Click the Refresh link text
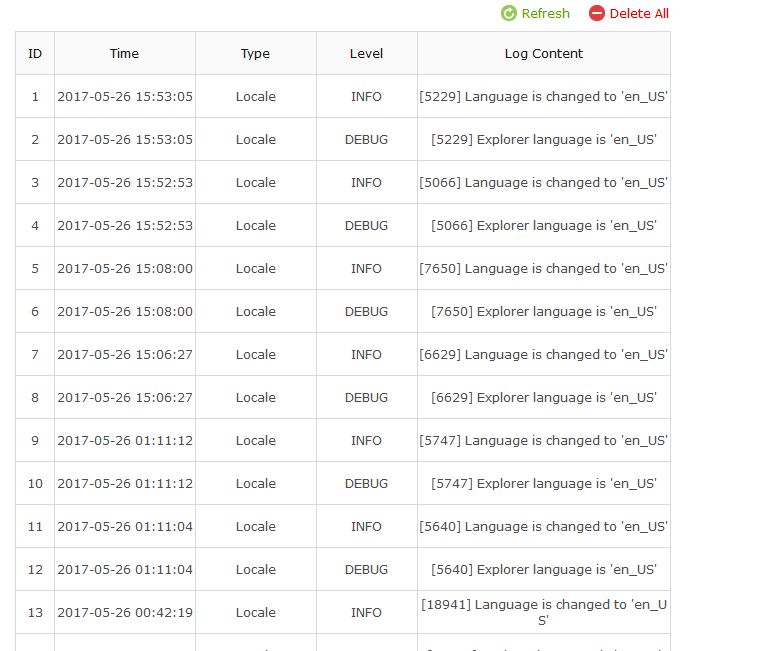The height and width of the screenshot is (651, 765). coord(545,13)
